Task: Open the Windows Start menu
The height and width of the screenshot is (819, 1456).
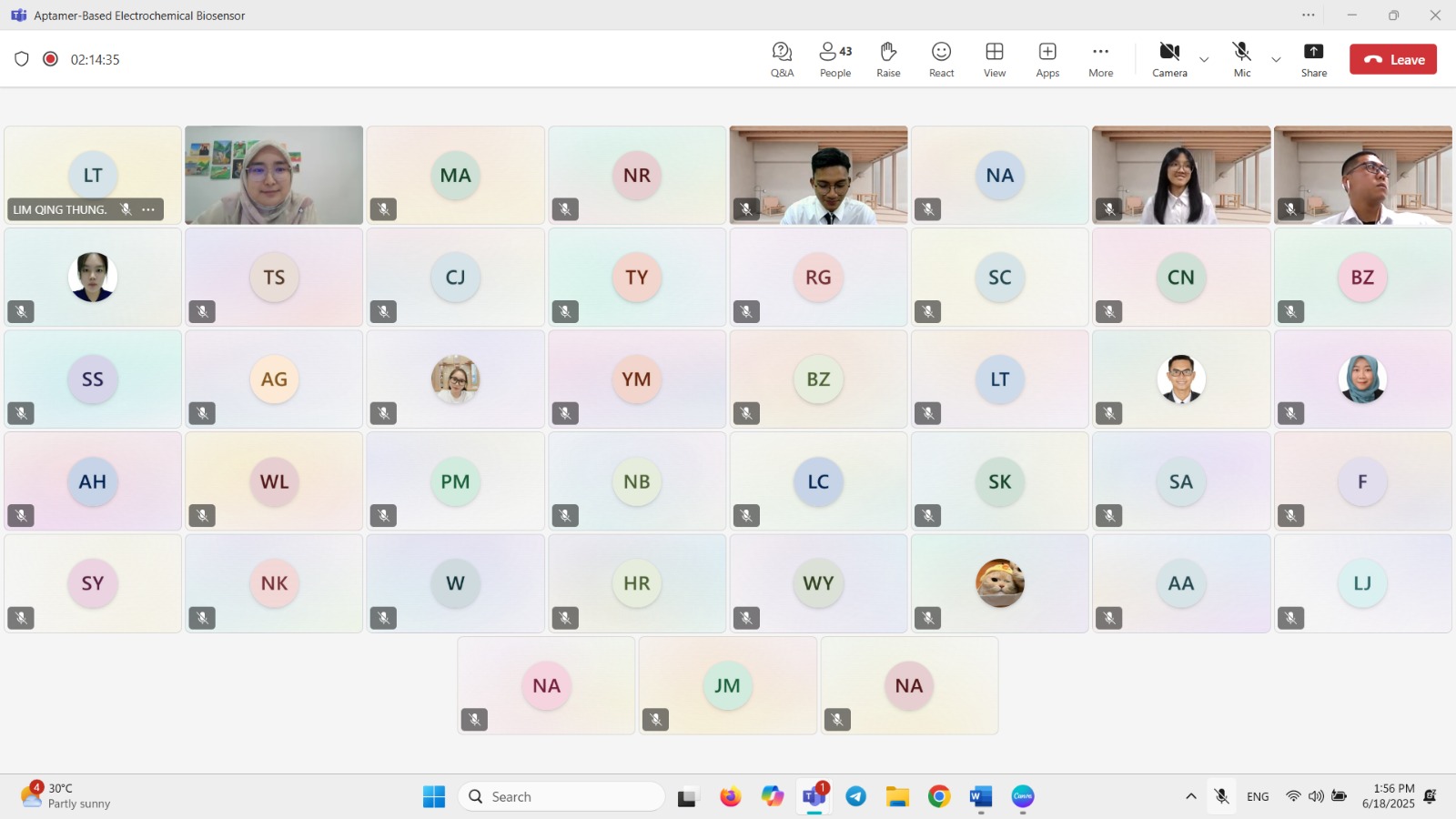Action: pos(434,796)
